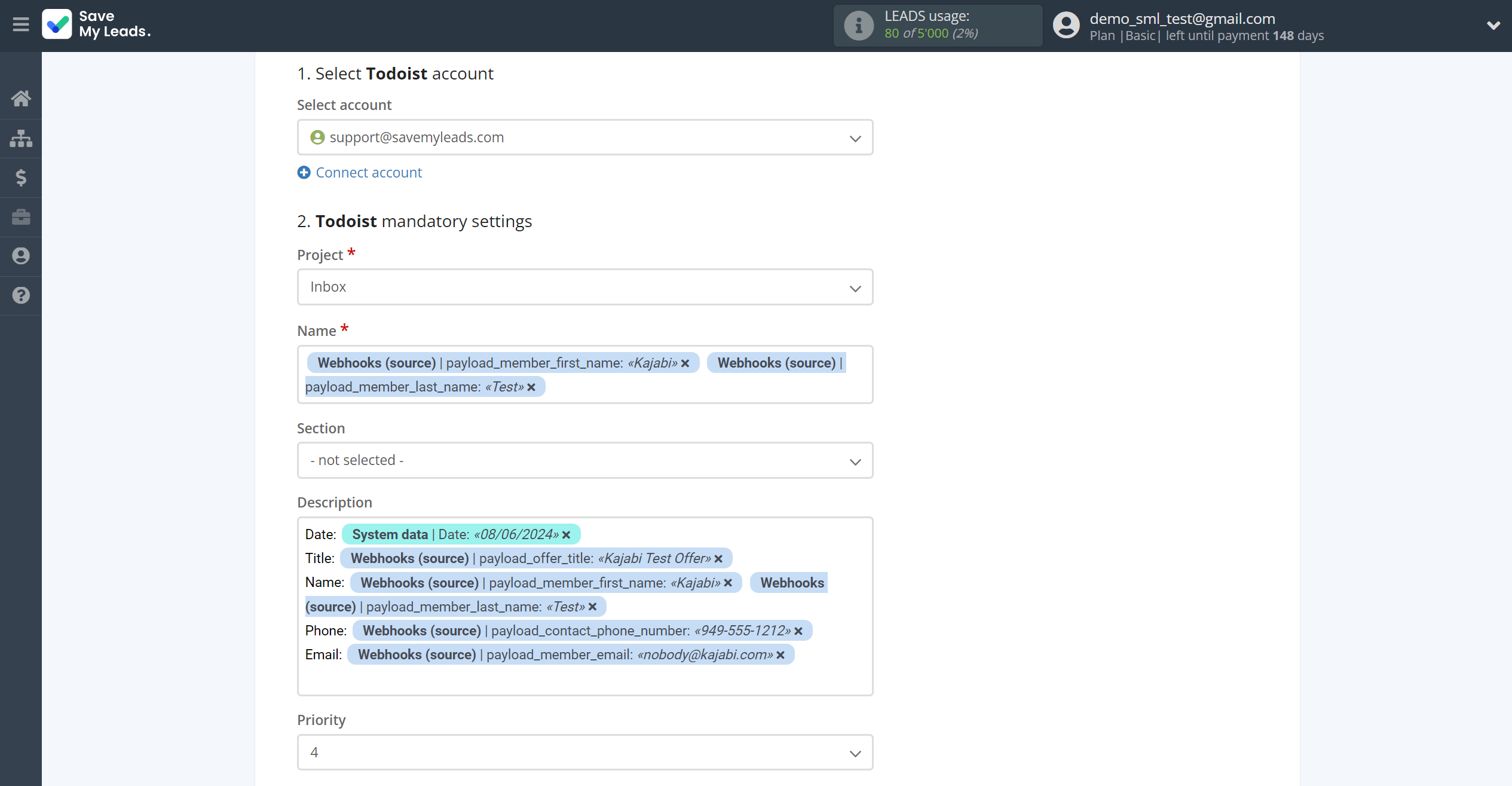Open the Section dropdown
Image resolution: width=1512 pixels, height=786 pixels.
coord(585,460)
